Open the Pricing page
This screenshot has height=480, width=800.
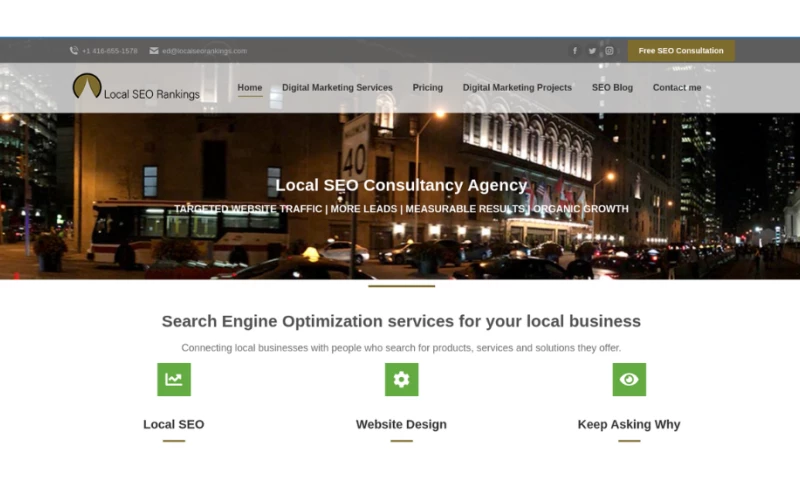[427, 88]
